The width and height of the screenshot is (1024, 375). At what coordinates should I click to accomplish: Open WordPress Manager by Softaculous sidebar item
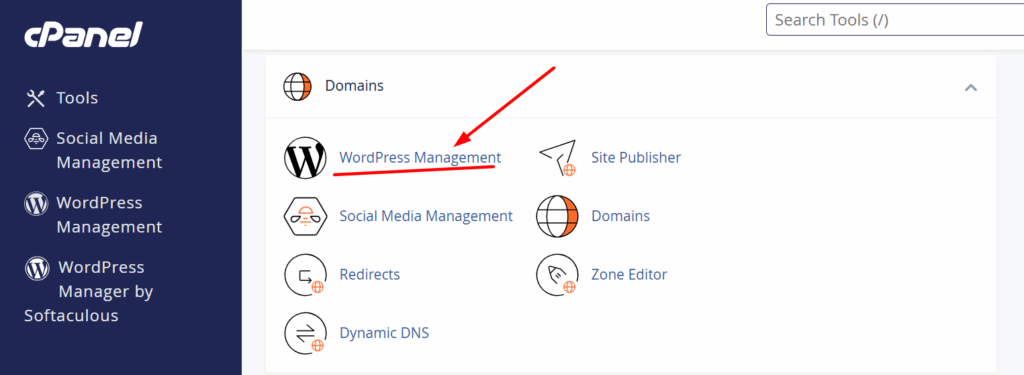click(88, 291)
